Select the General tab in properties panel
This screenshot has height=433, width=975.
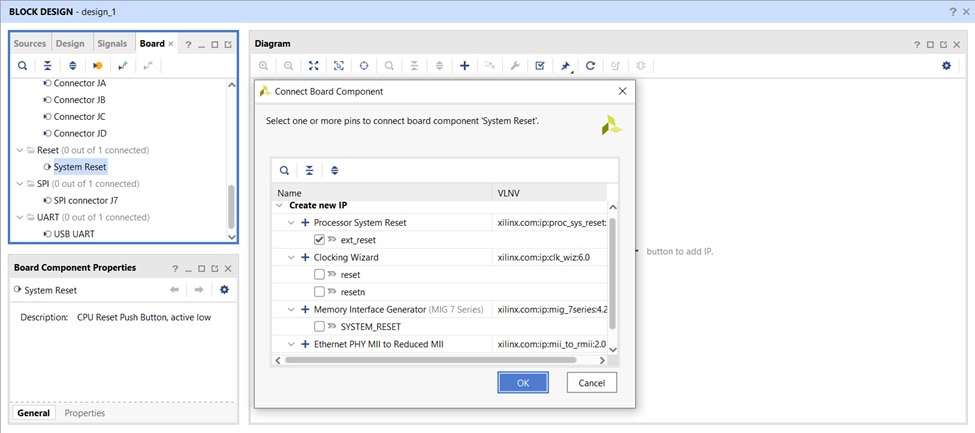pos(34,413)
